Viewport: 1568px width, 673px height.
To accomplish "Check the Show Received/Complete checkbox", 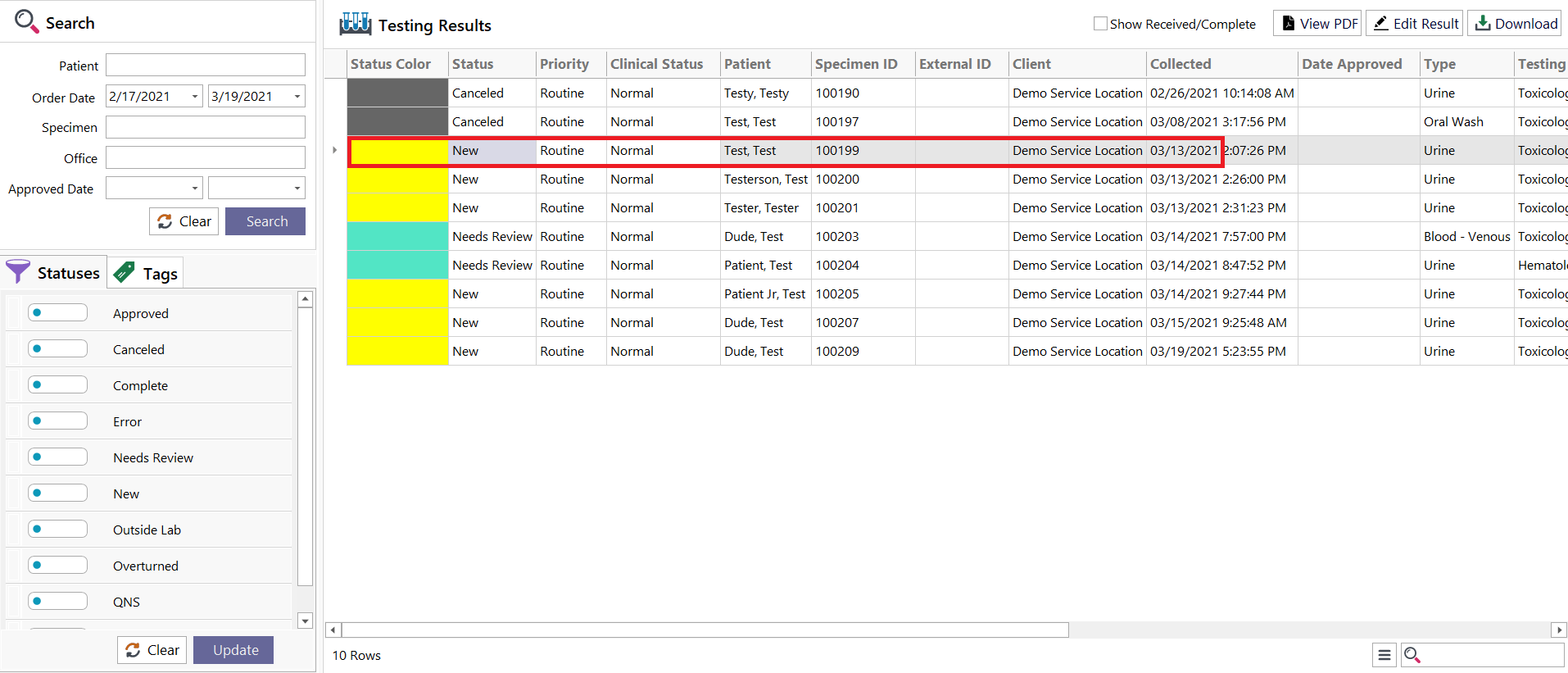I will coord(1100,24).
